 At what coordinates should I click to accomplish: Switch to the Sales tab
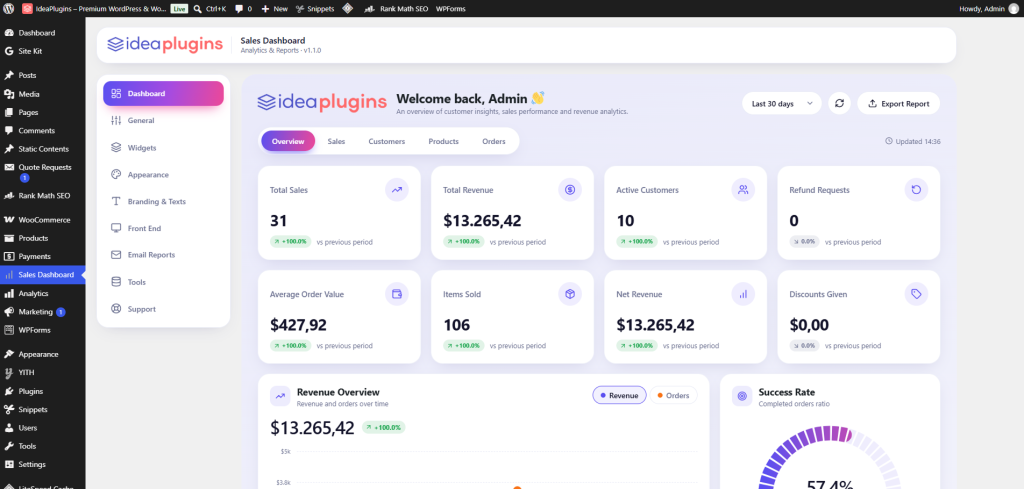click(336, 141)
